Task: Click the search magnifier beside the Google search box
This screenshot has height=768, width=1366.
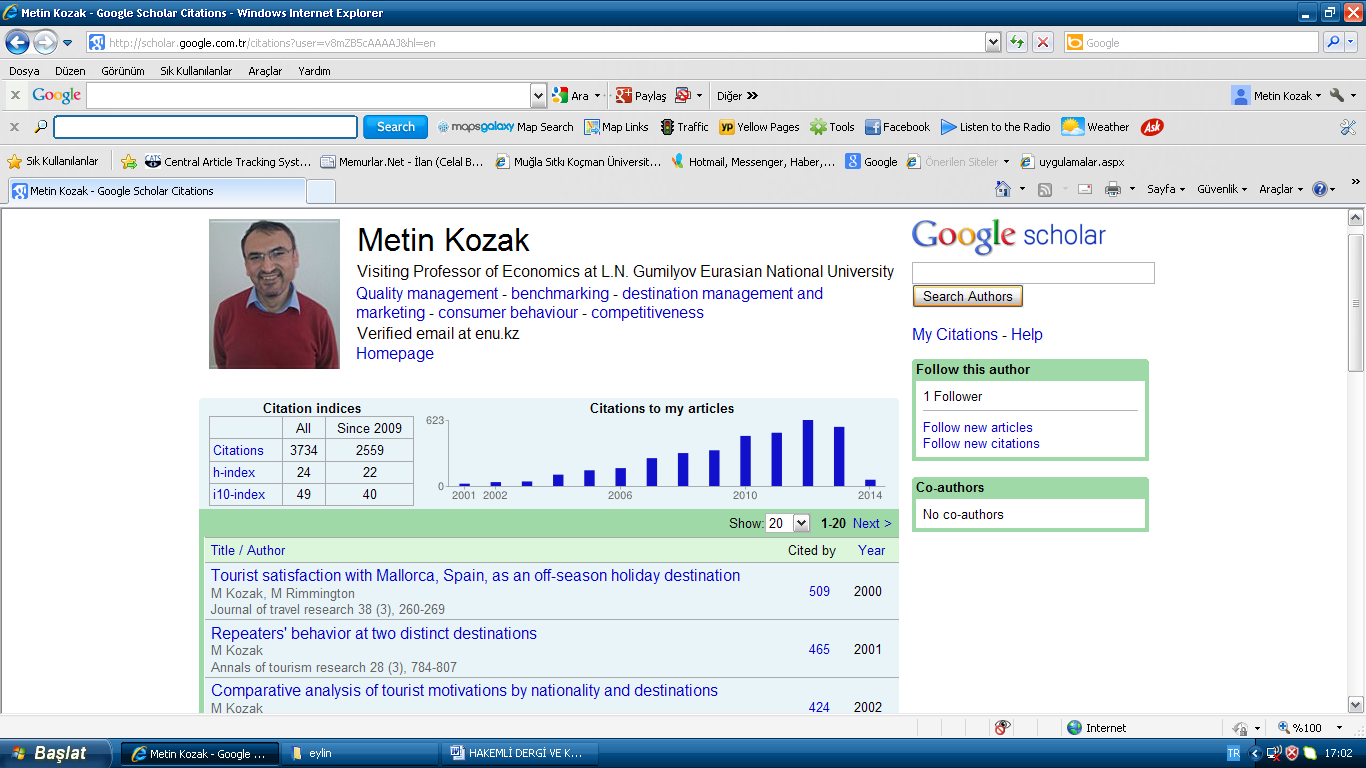Action: tap(1333, 42)
